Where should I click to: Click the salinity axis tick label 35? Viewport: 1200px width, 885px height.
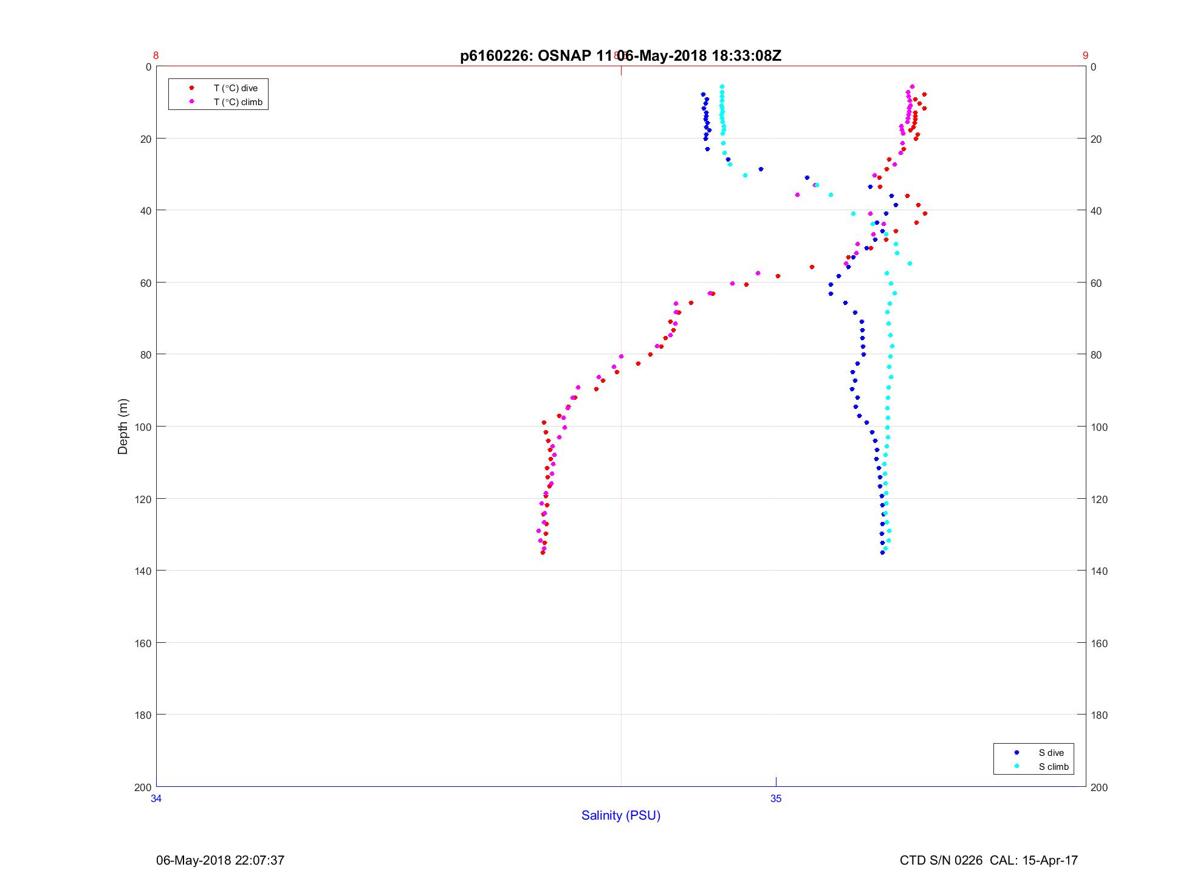(776, 798)
